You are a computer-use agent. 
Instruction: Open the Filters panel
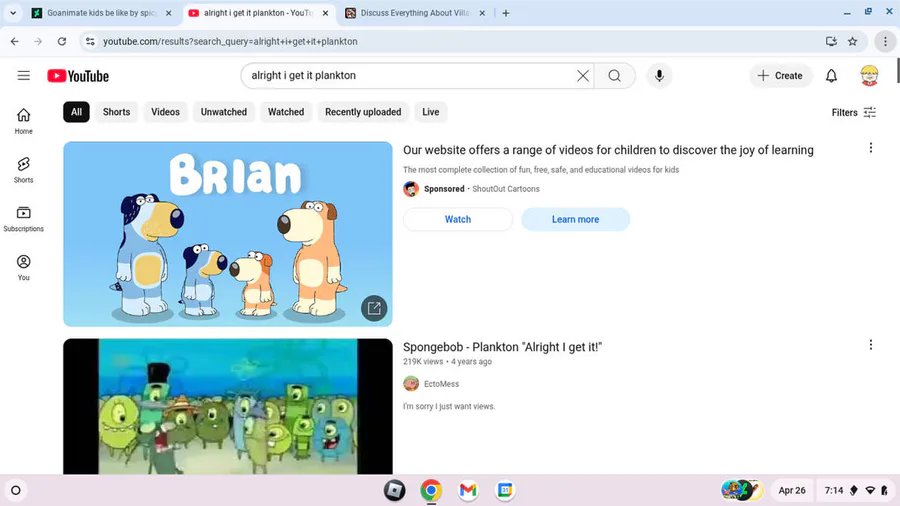(854, 112)
